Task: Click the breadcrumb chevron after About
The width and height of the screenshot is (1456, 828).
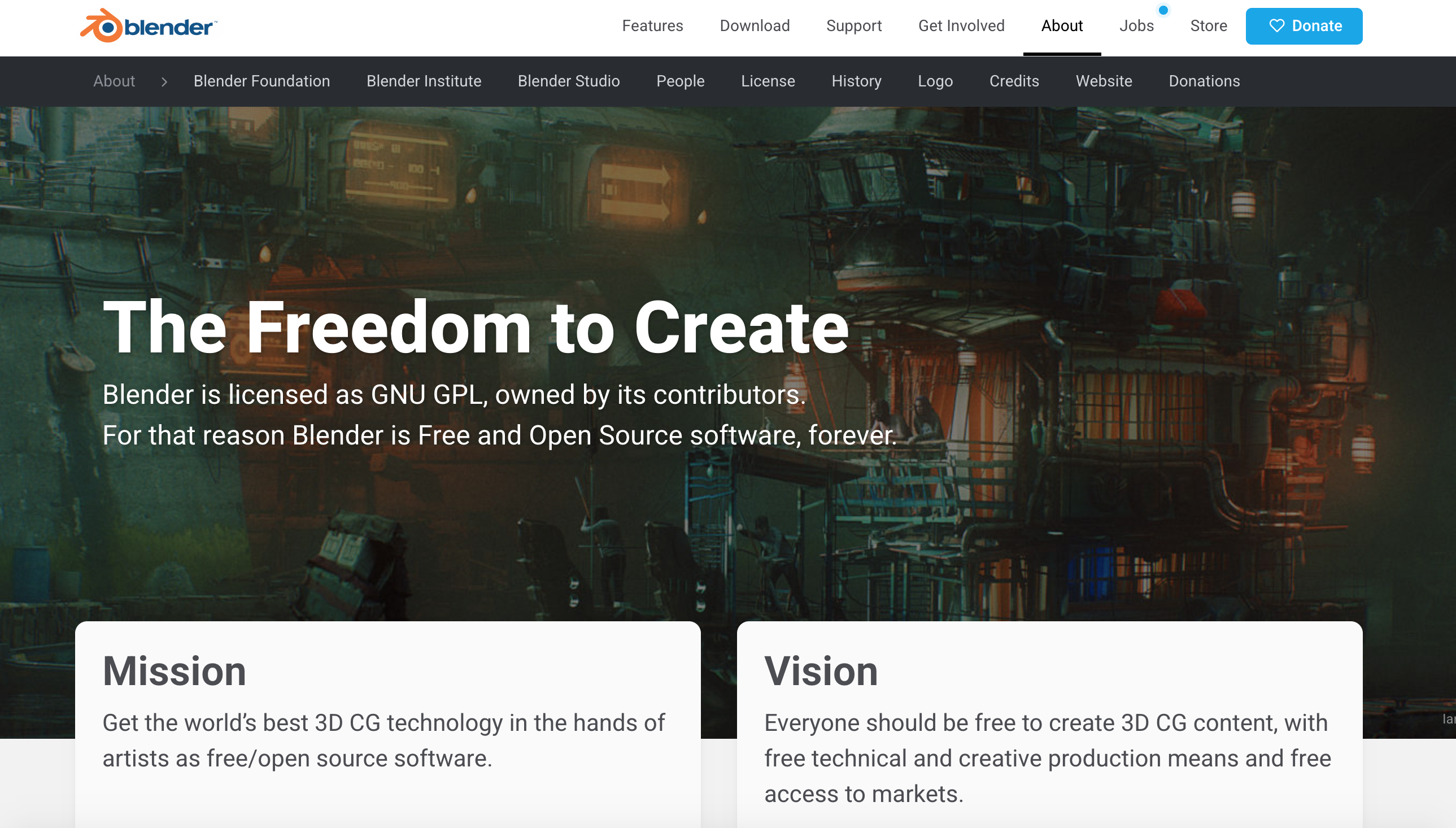Action: (164, 81)
